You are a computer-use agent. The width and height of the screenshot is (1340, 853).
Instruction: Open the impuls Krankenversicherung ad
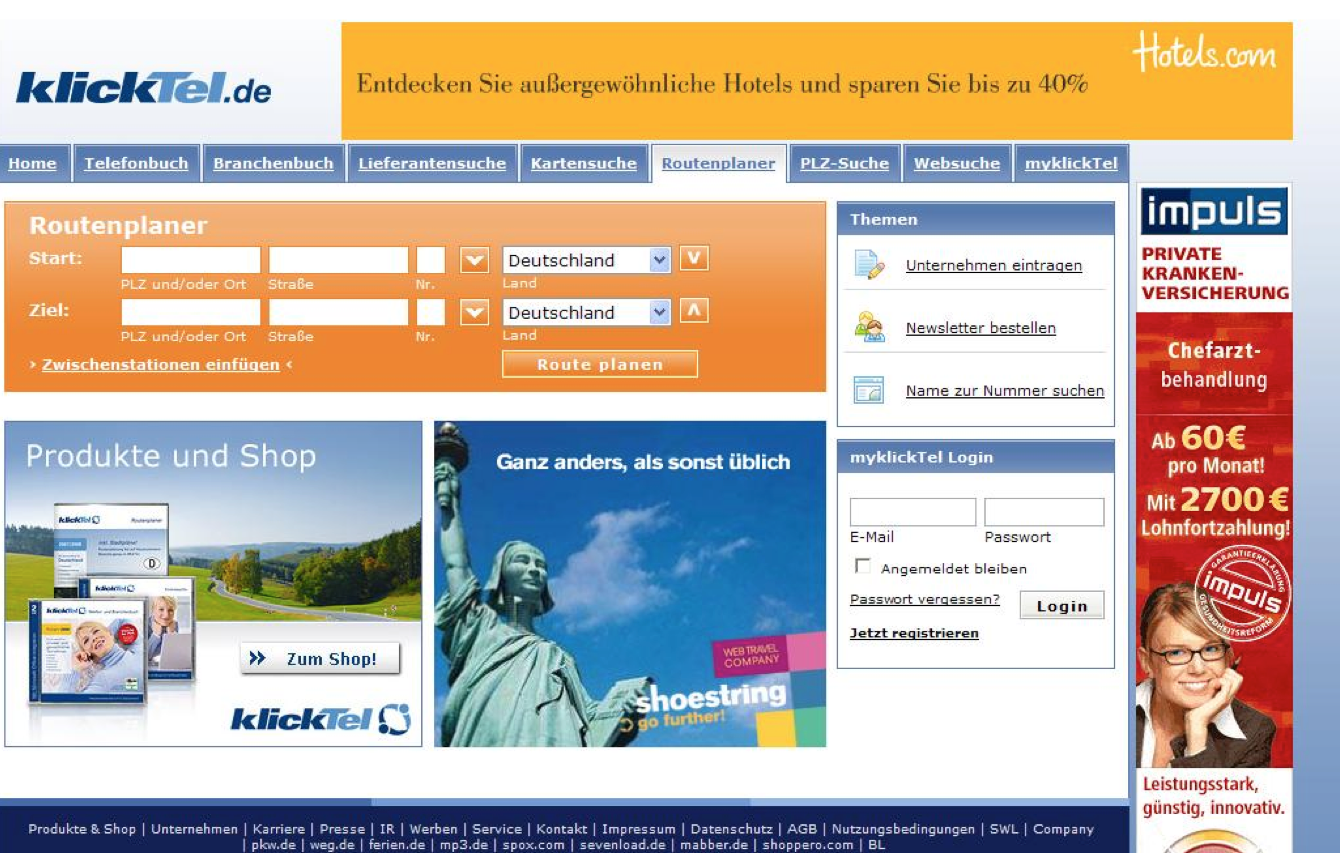pyautogui.click(x=1214, y=517)
